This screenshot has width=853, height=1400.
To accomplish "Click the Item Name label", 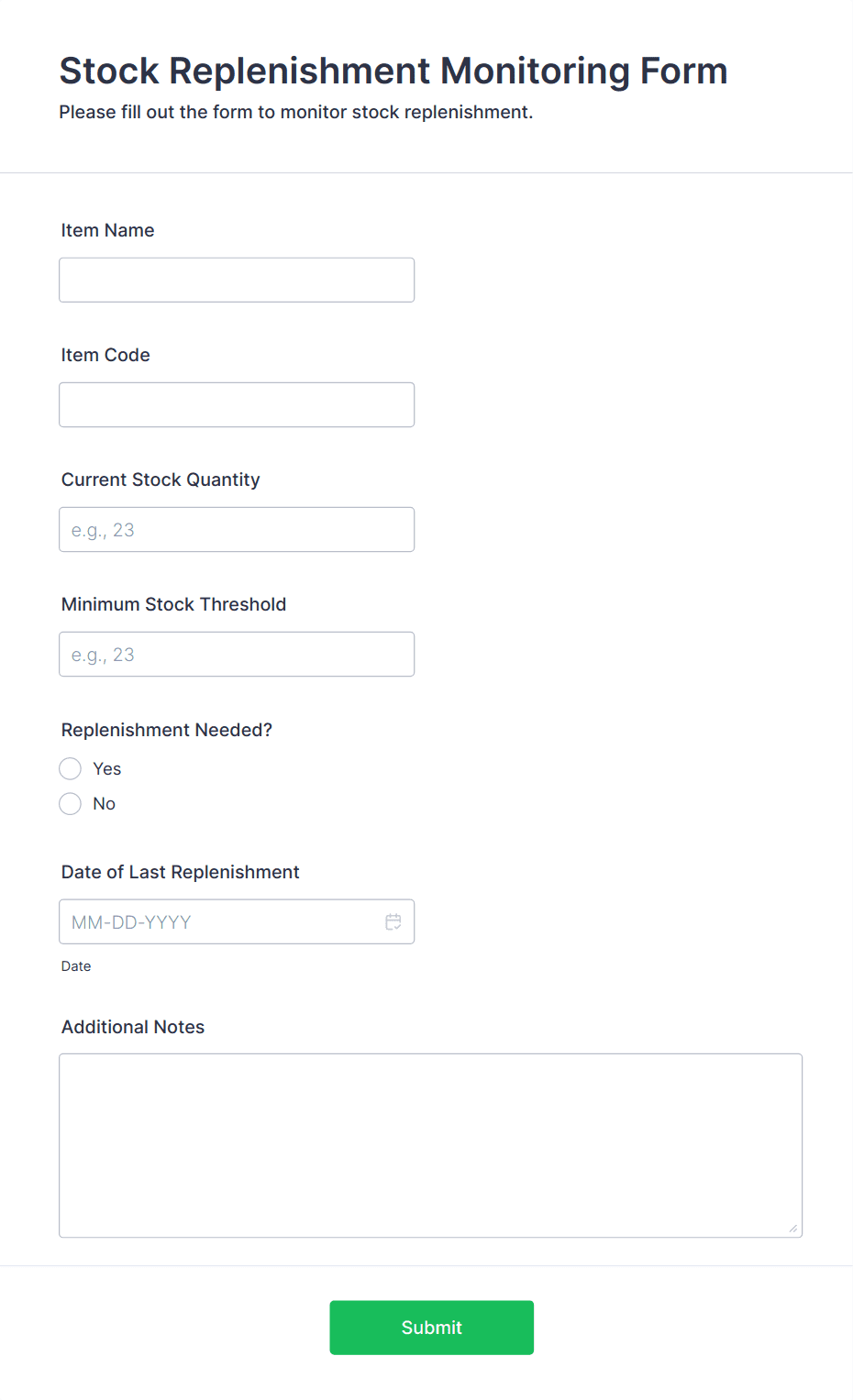I will point(107,230).
